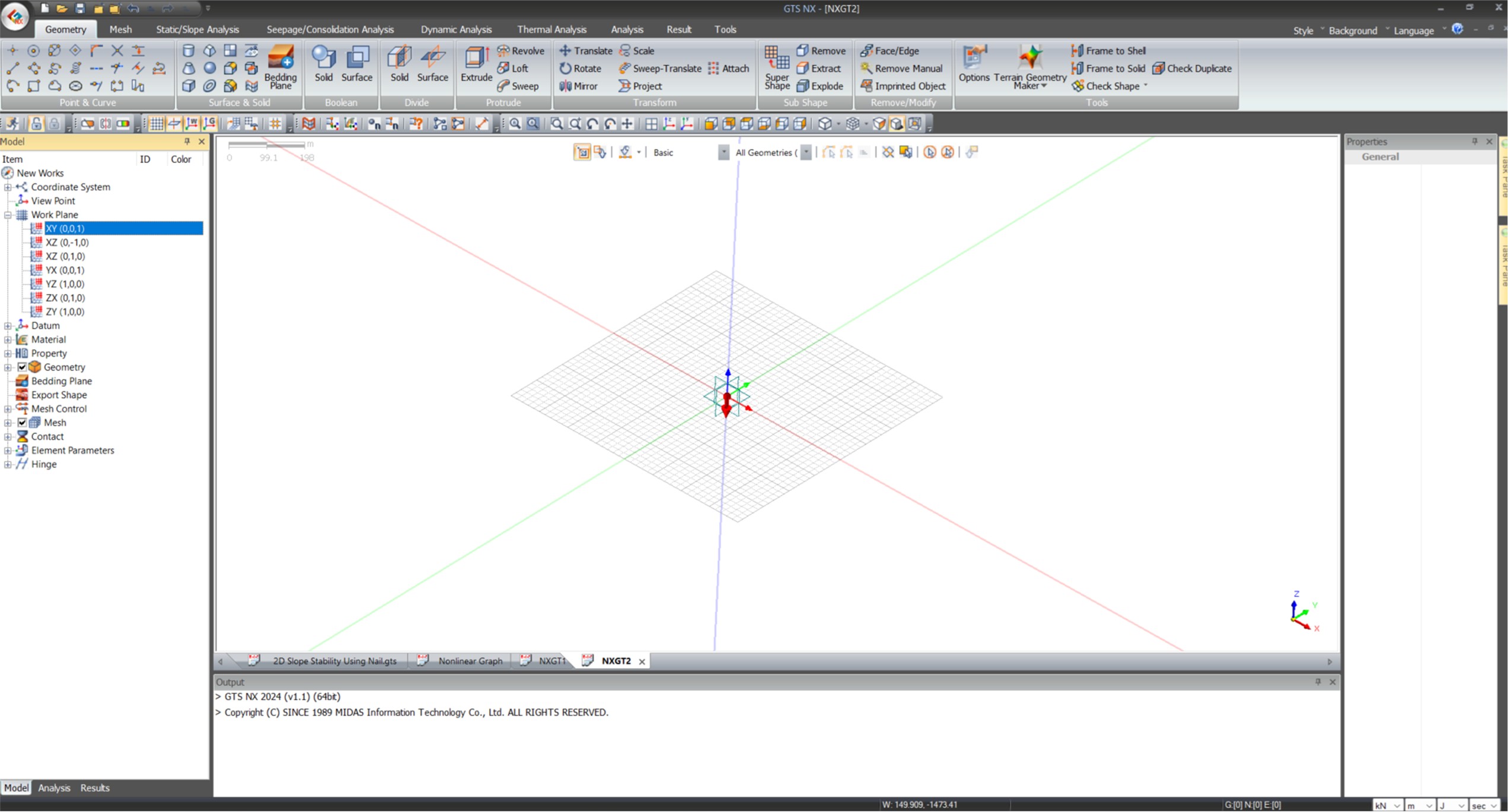Open the kN force unit dropdown
This screenshot has width=1508, height=812.
(x=1388, y=805)
